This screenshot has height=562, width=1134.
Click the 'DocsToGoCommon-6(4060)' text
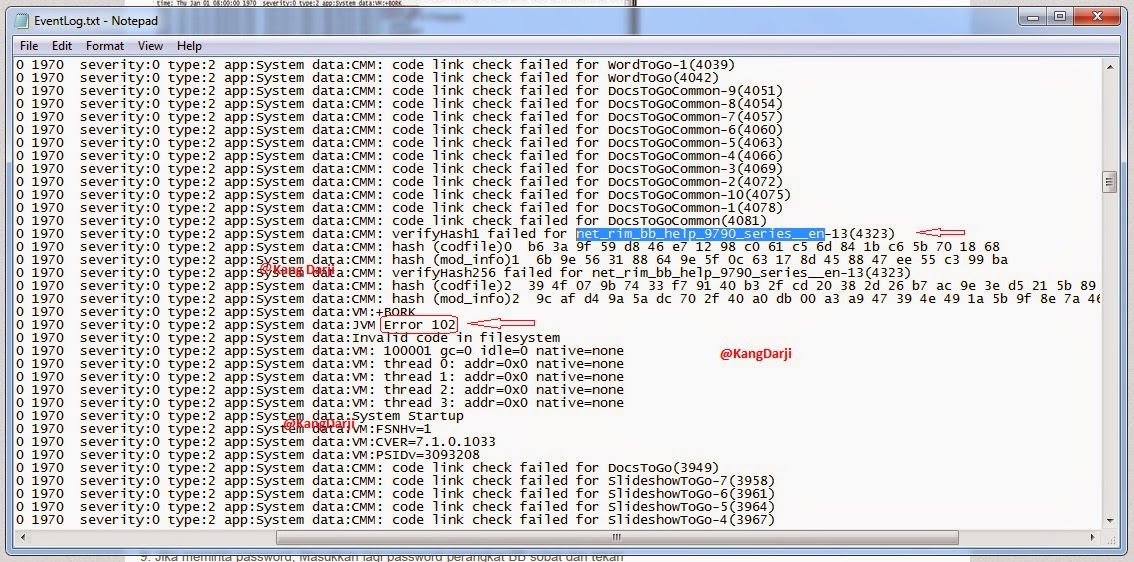point(696,129)
